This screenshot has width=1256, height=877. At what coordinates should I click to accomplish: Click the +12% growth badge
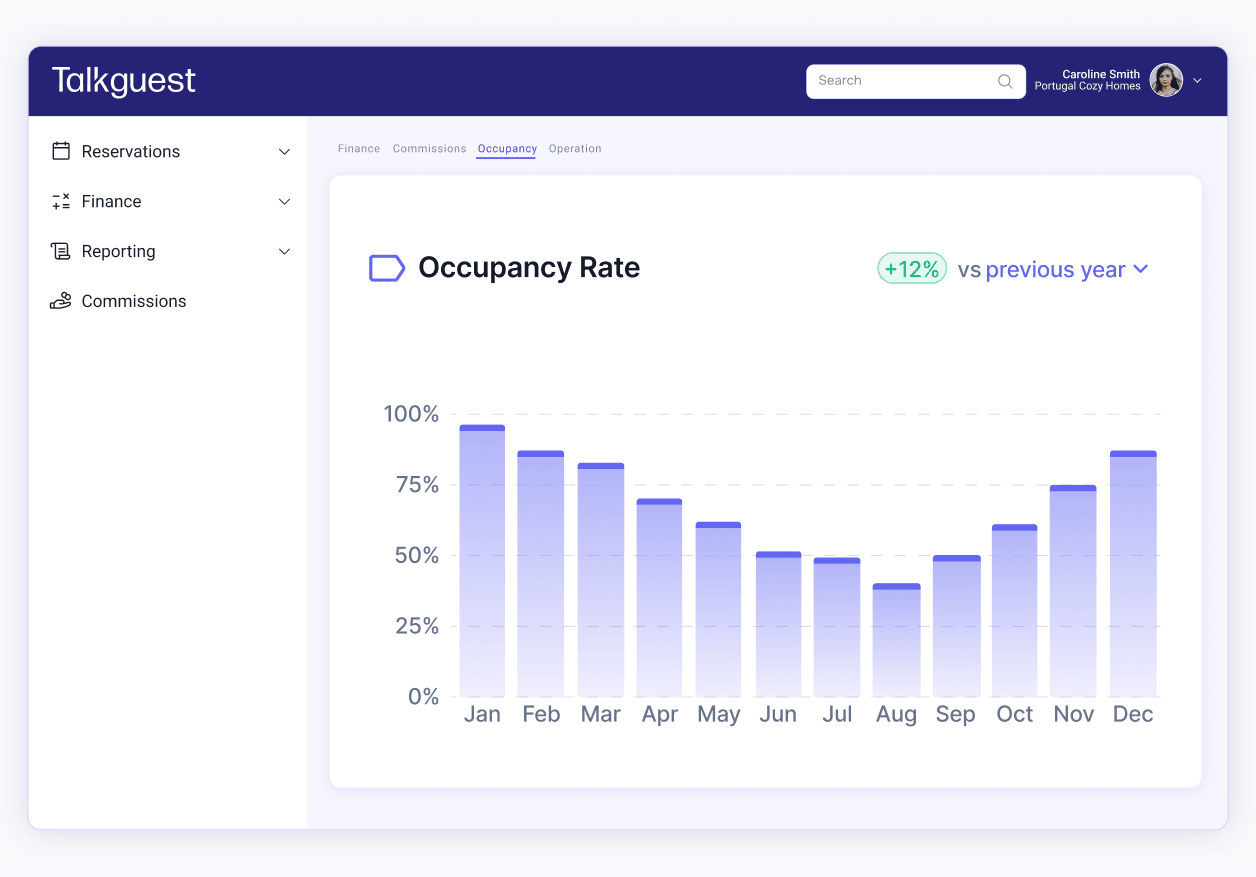[x=911, y=268]
